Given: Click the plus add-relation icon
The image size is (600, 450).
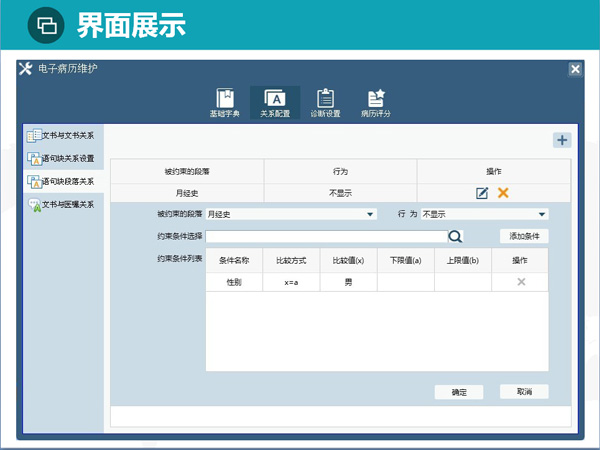Looking at the screenshot, I should 562,140.
